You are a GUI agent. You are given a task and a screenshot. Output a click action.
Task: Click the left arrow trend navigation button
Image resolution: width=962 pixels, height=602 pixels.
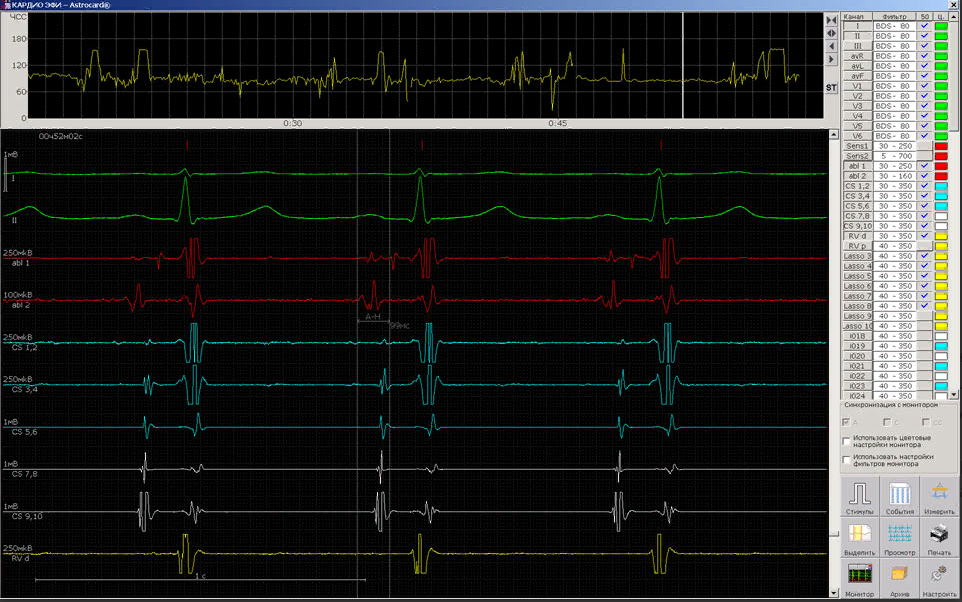pos(830,46)
